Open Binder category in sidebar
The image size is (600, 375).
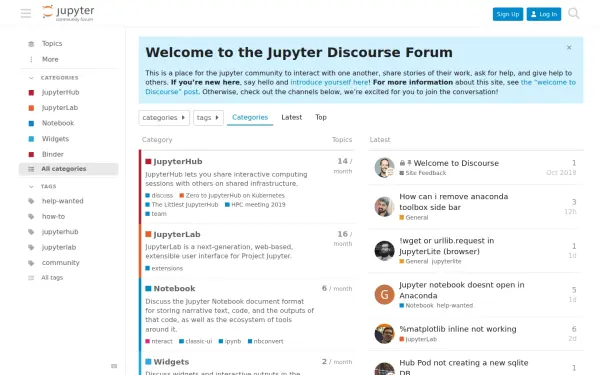tap(52, 154)
